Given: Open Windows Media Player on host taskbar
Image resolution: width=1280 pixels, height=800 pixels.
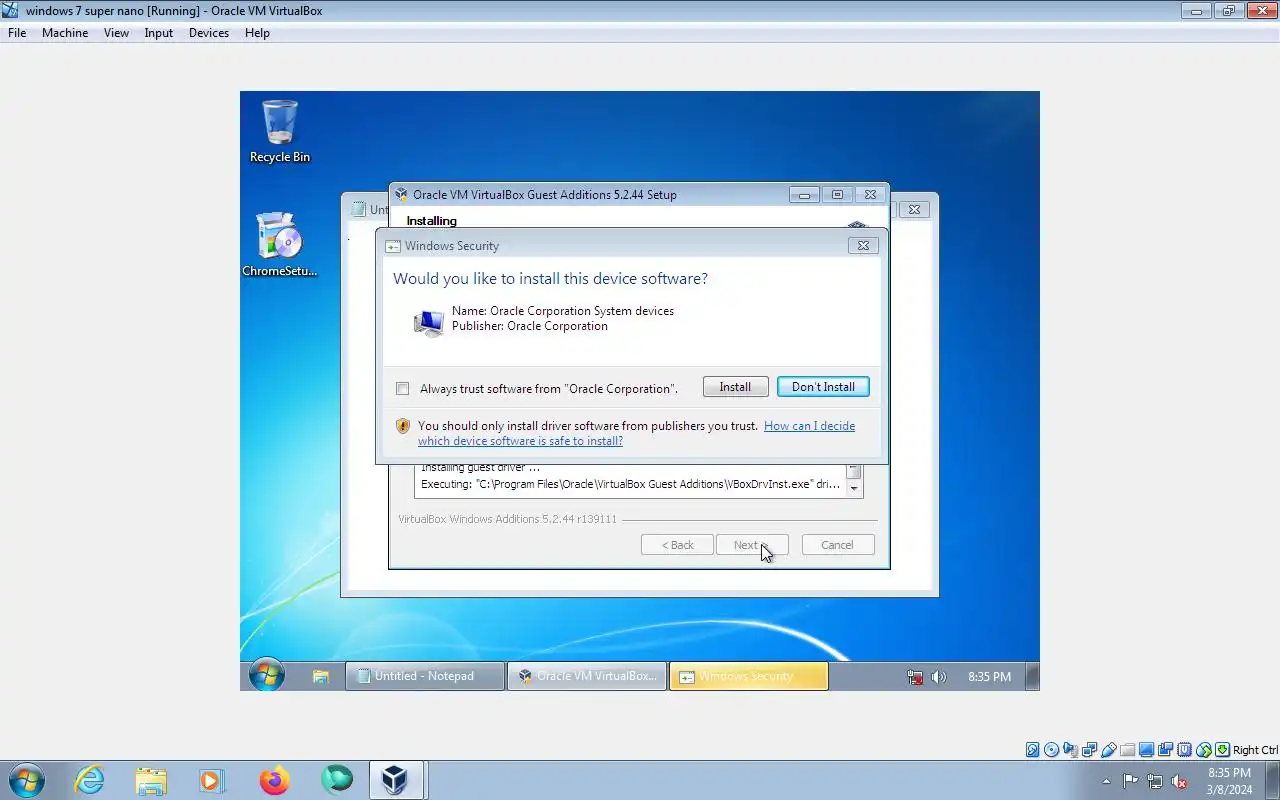Looking at the screenshot, I should point(212,780).
